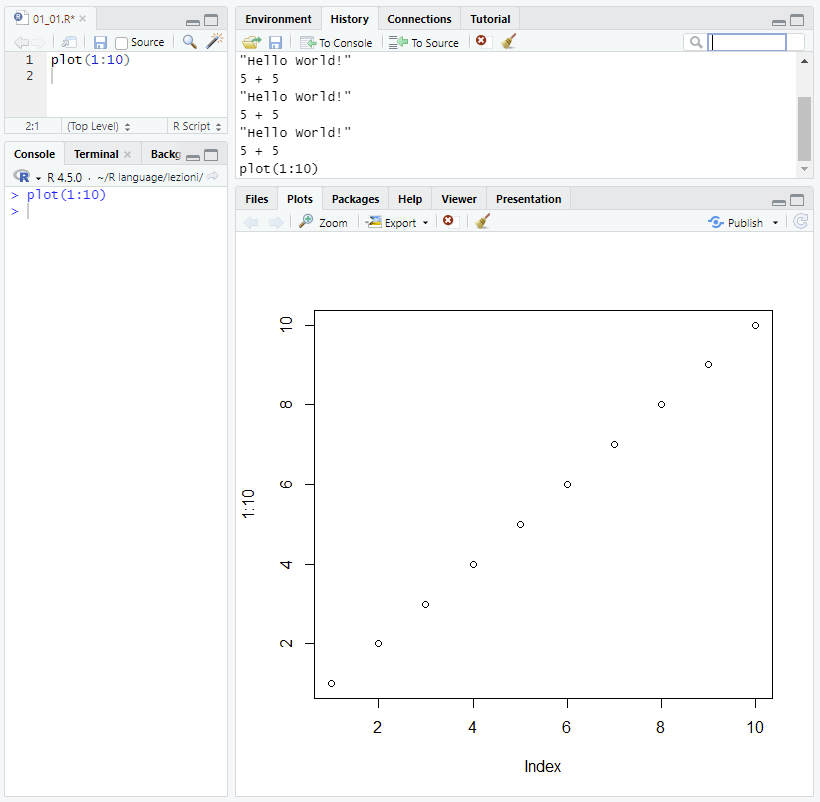Open the Presentation tab

tap(528, 199)
